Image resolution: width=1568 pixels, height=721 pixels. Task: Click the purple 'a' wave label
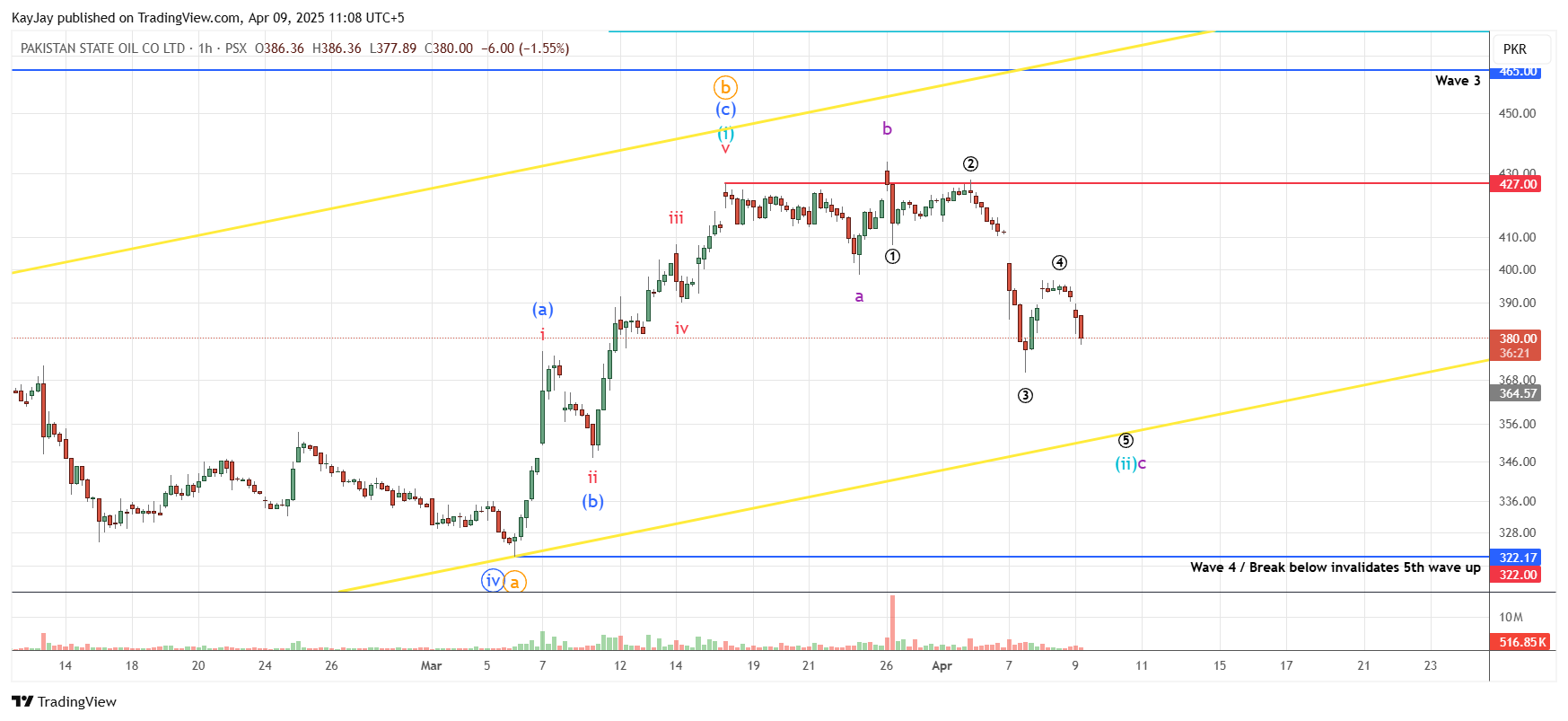pos(859,296)
